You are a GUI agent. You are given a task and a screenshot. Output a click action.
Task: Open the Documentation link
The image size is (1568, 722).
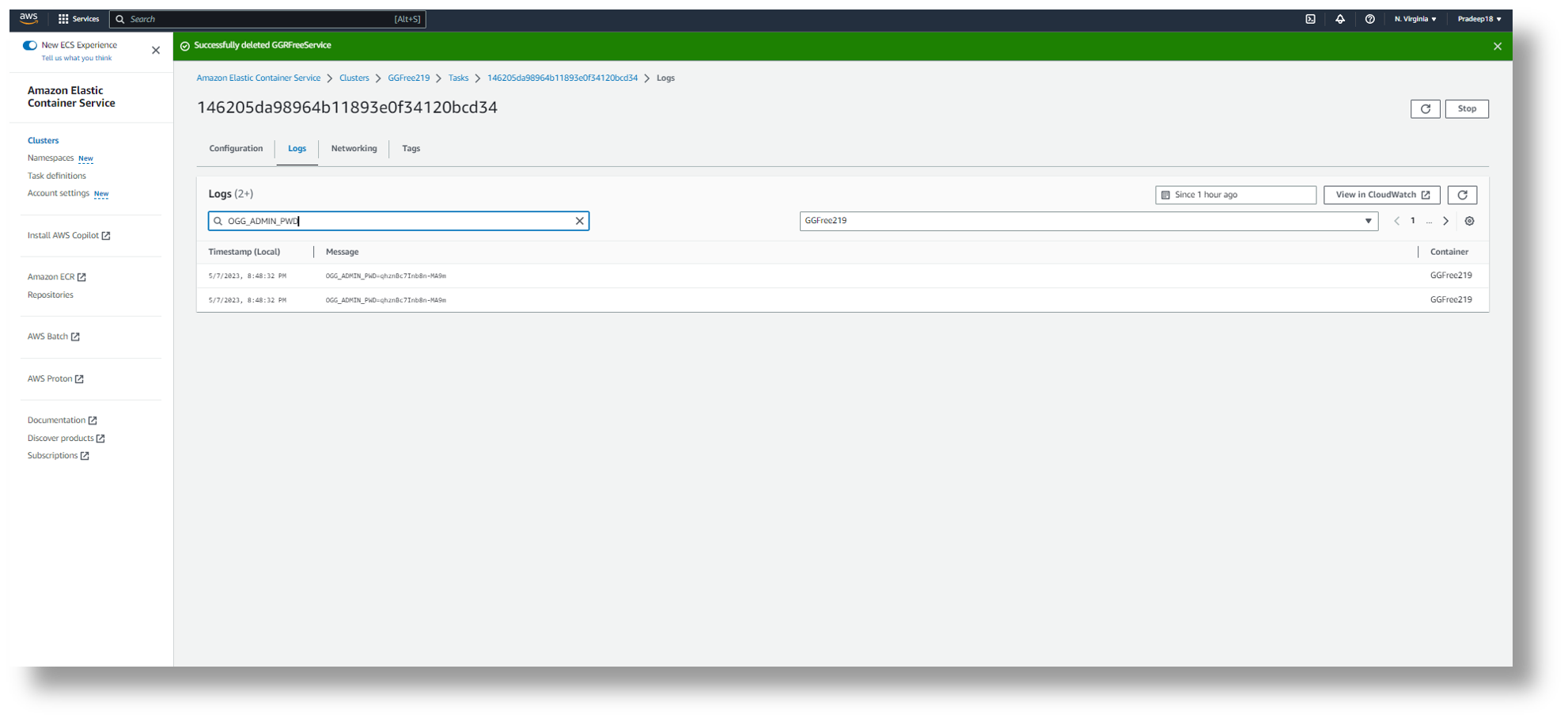(62, 420)
